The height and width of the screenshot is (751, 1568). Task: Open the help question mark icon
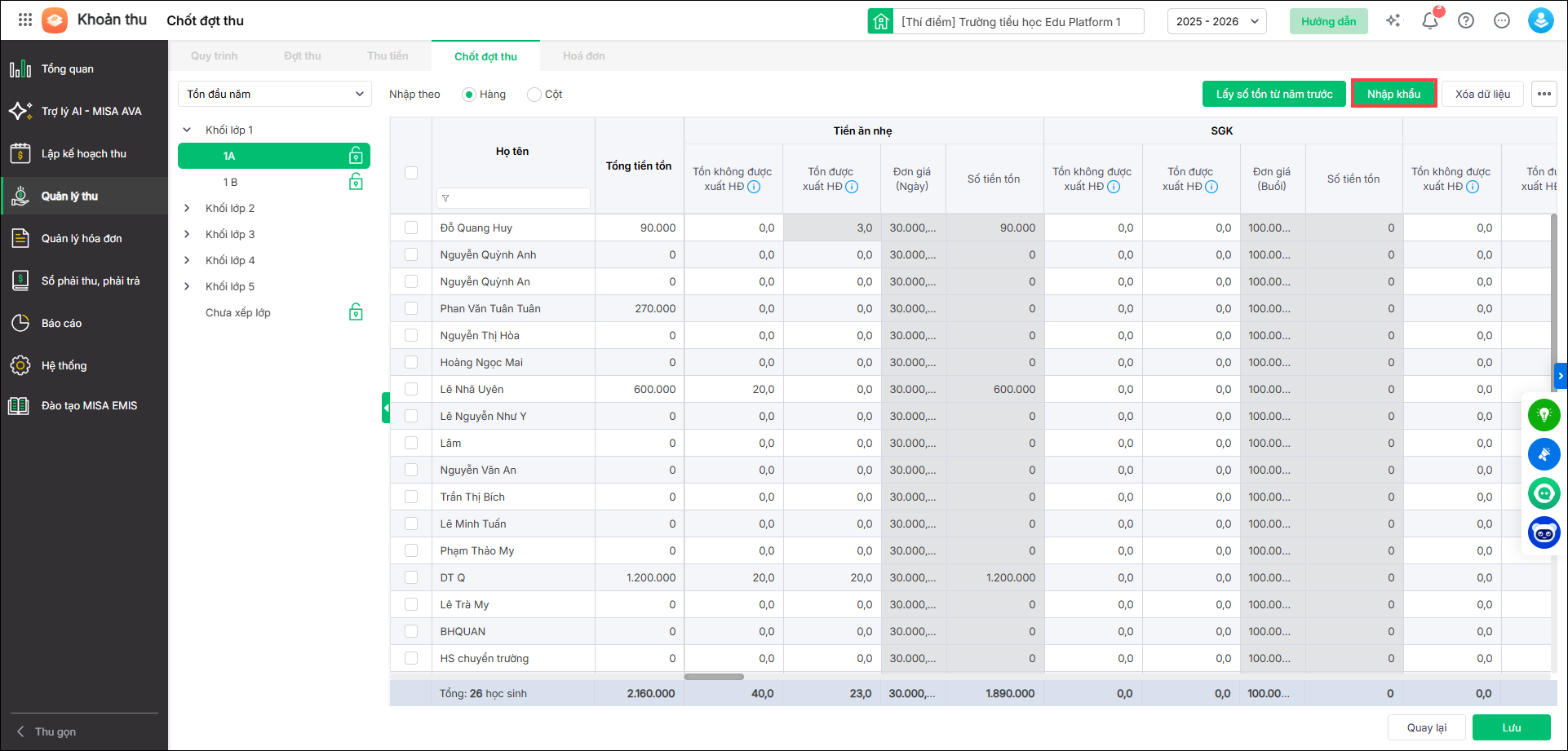click(x=1466, y=21)
